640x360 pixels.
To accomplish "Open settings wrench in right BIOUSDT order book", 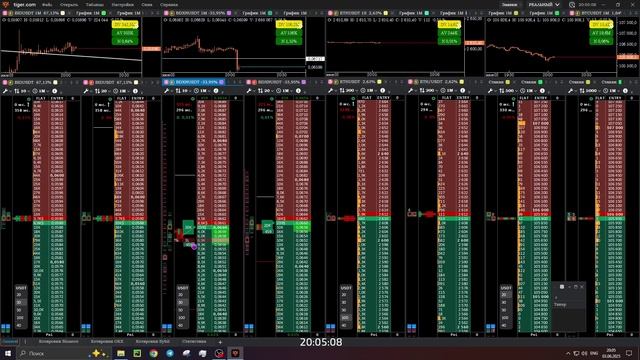I will pyautogui.click(x=86, y=91).
